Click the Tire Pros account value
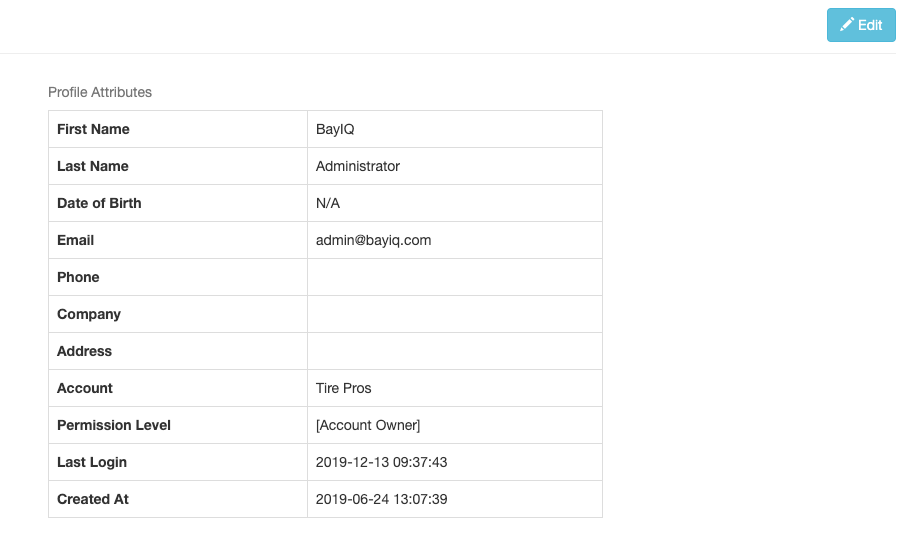Viewport: 919px width, 542px height. pos(343,388)
